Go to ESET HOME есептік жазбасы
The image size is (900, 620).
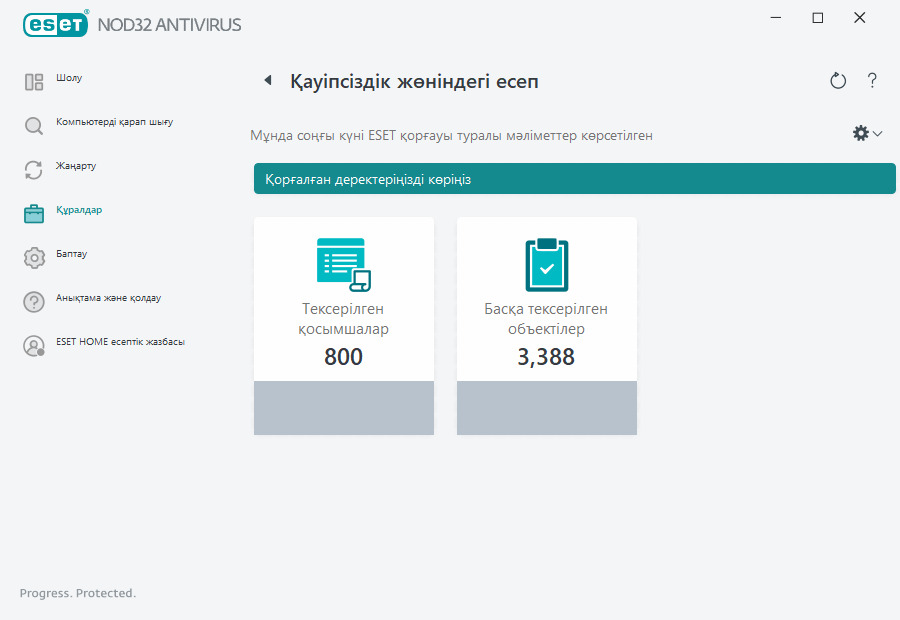[120, 342]
